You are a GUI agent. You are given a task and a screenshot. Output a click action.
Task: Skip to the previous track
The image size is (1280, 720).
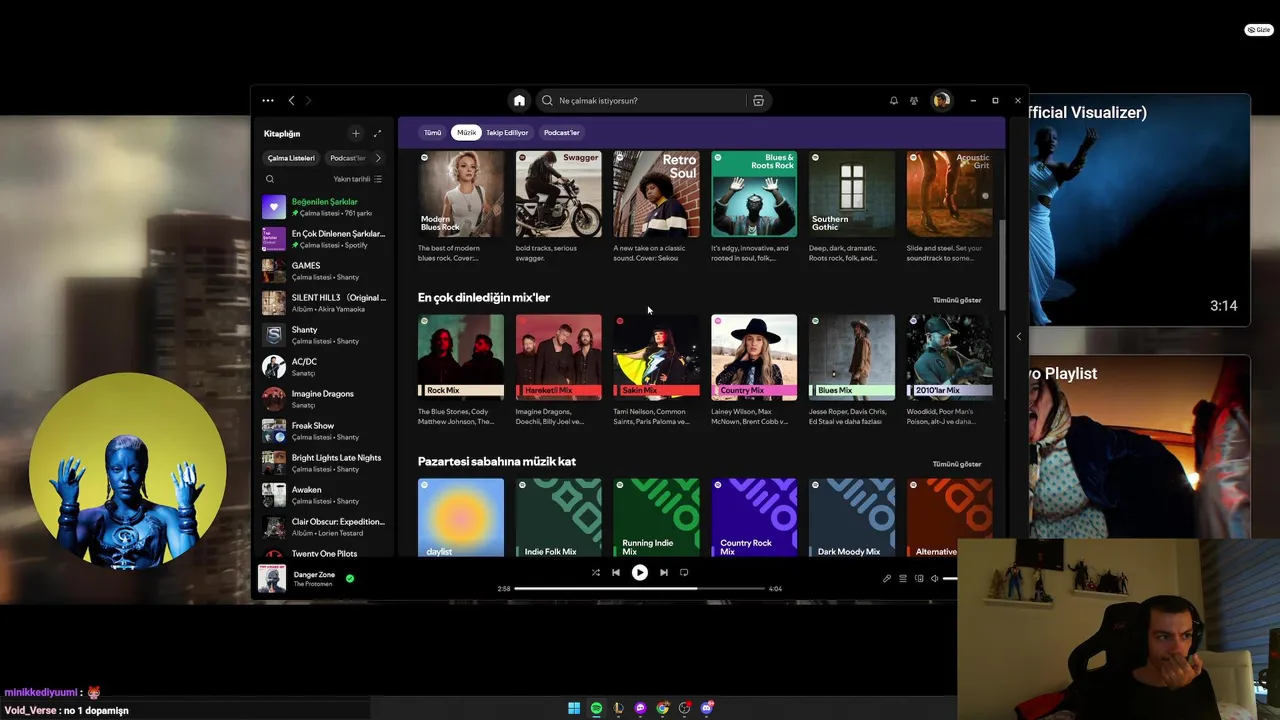[x=616, y=573]
